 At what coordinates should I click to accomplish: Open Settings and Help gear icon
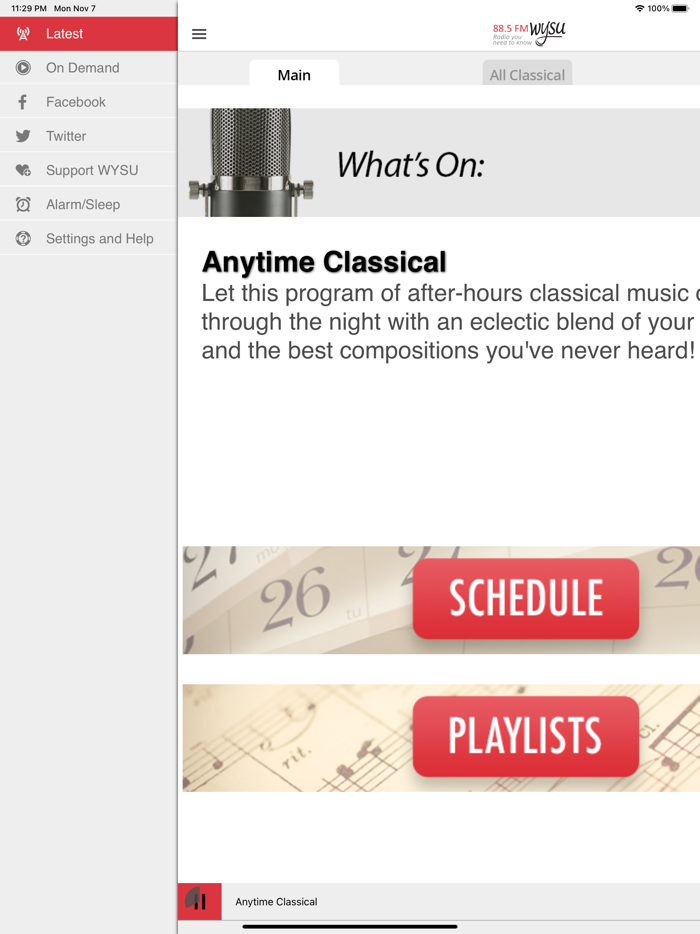tap(22, 238)
